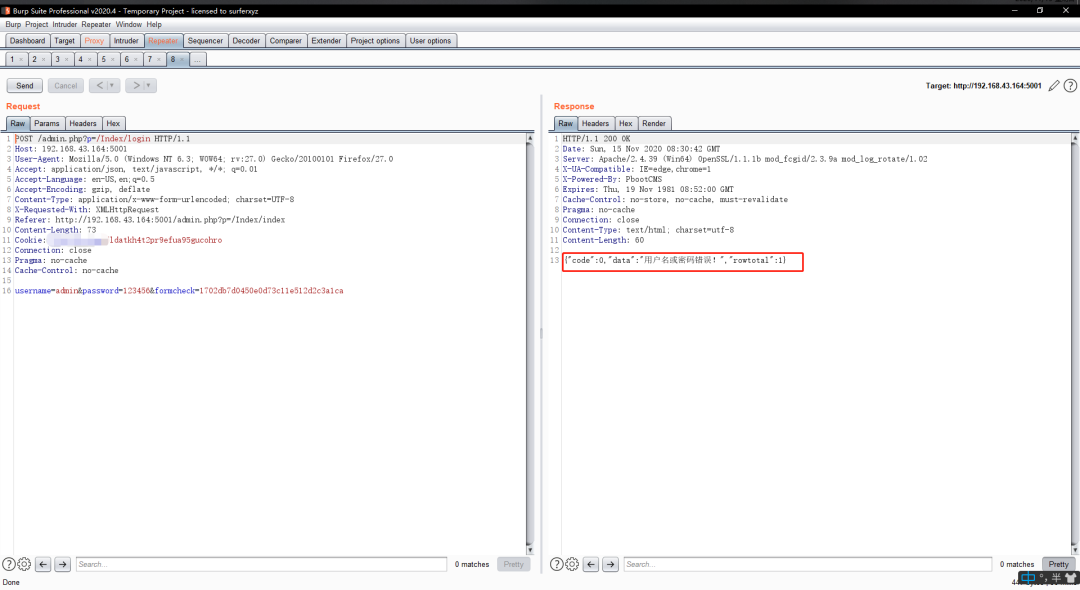The image size is (1080, 590).
Task: Switch to the Intruder tab
Action: point(126,41)
